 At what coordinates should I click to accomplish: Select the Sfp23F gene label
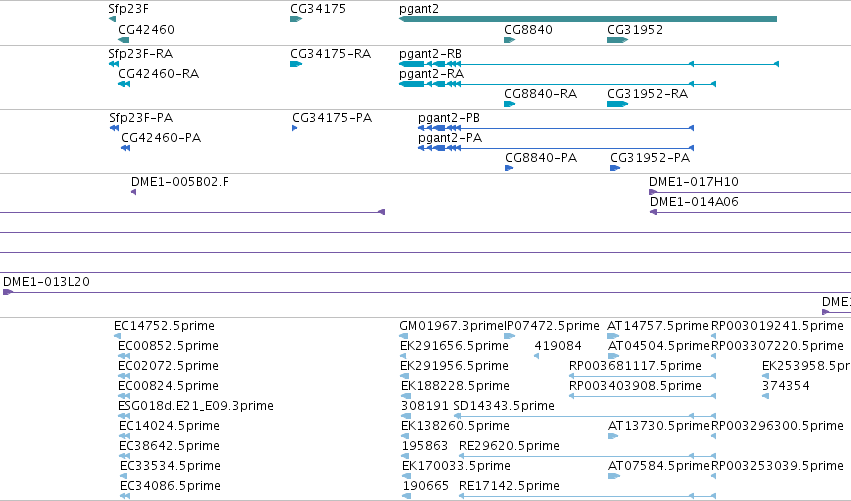[128, 9]
